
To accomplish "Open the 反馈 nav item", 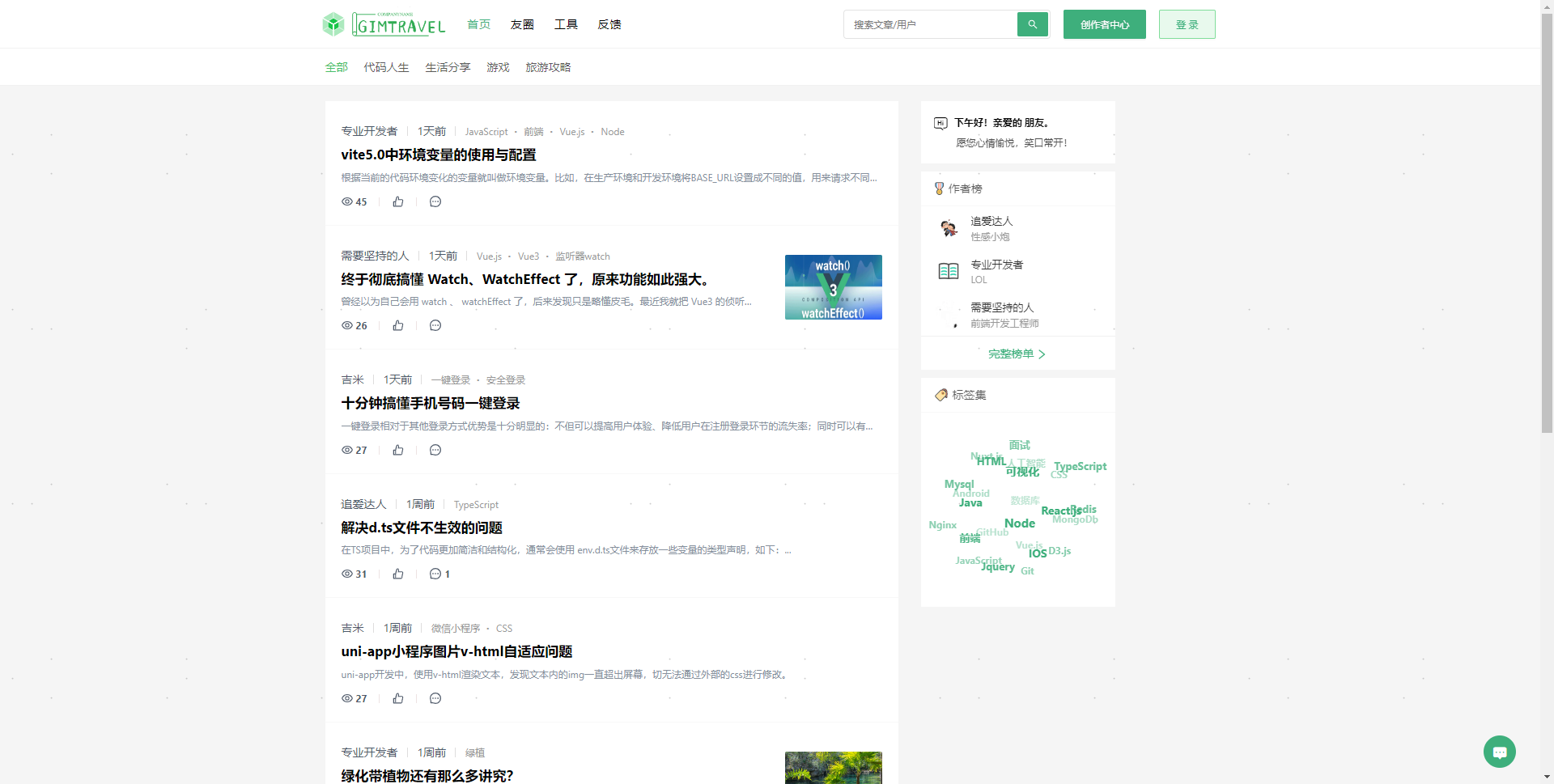I will tap(609, 24).
